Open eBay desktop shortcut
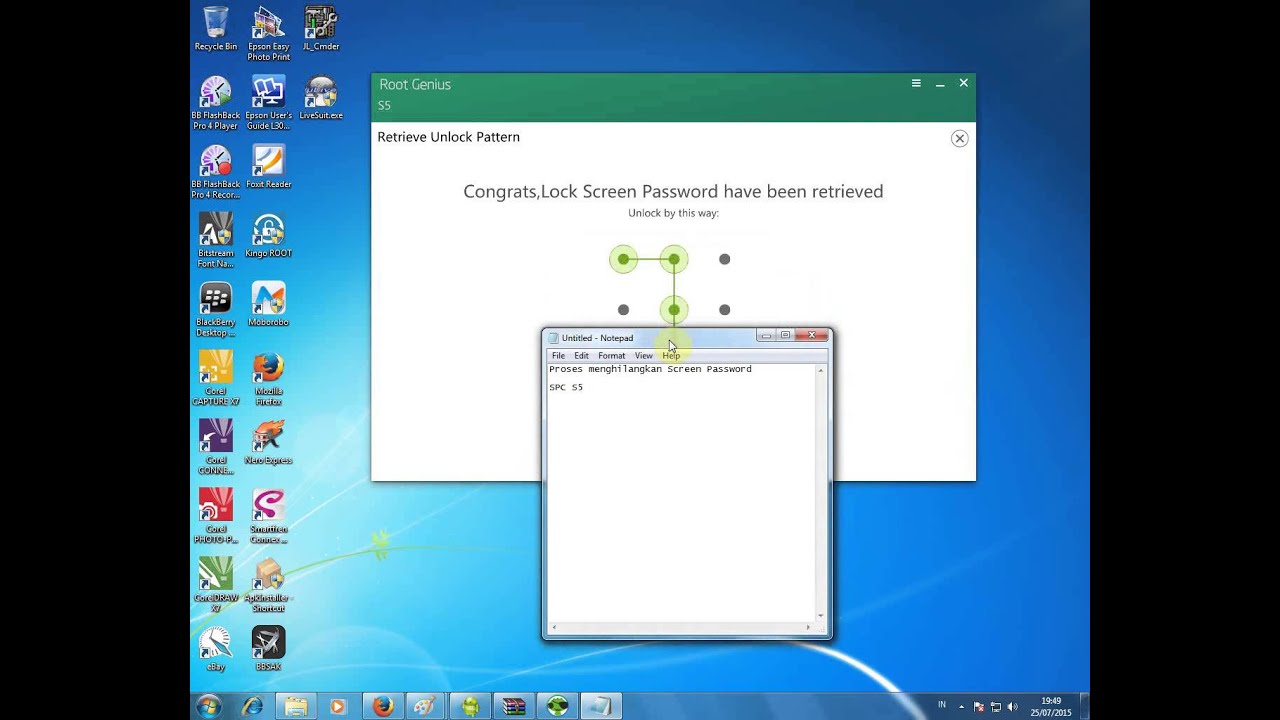This screenshot has height=720, width=1280. [216, 650]
